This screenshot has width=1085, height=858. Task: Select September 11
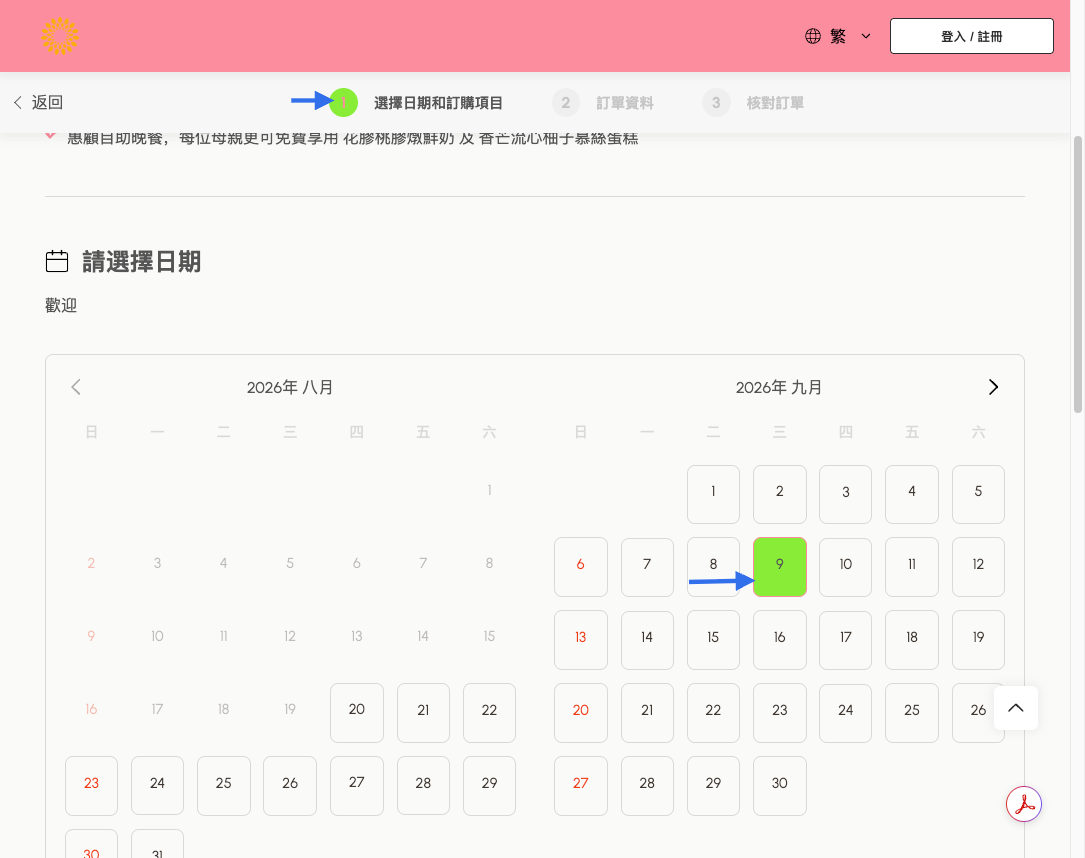pos(912,567)
